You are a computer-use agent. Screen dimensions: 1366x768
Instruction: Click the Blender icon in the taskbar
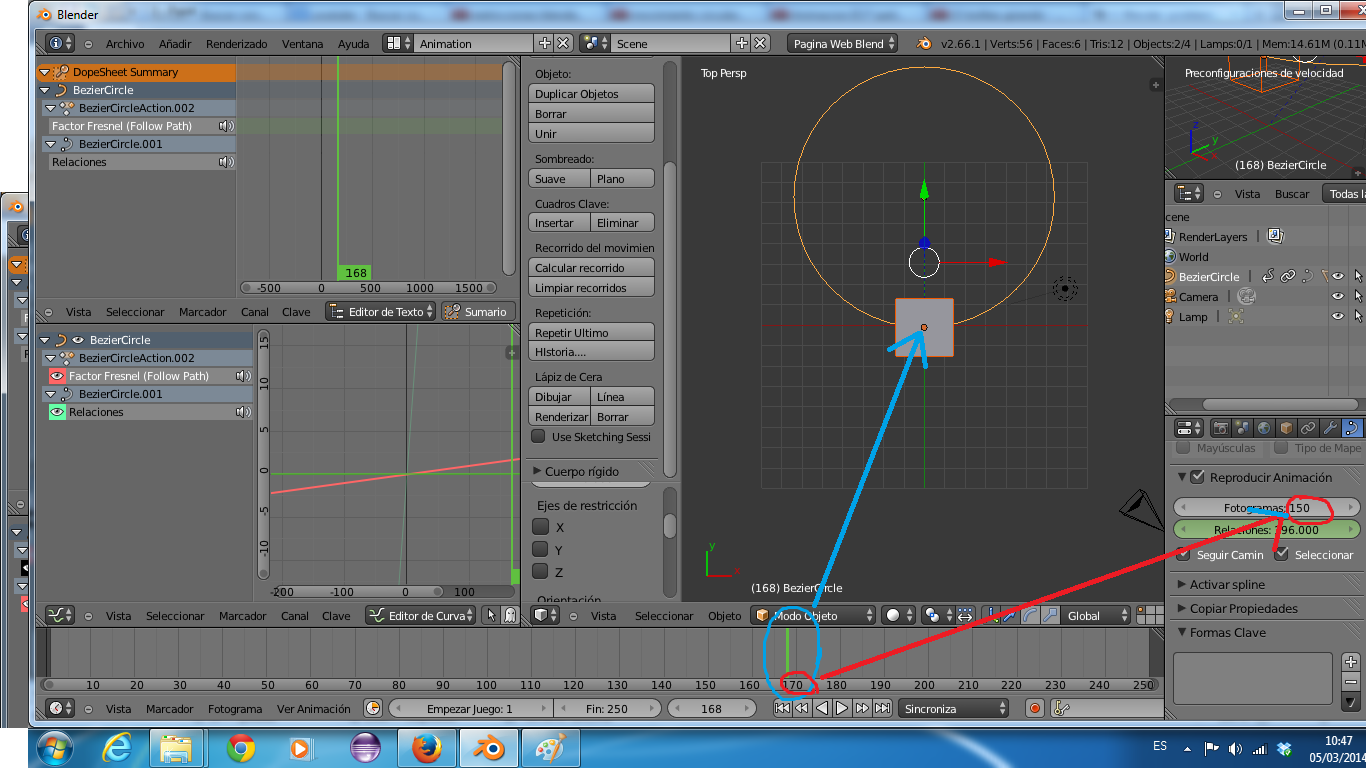click(489, 748)
